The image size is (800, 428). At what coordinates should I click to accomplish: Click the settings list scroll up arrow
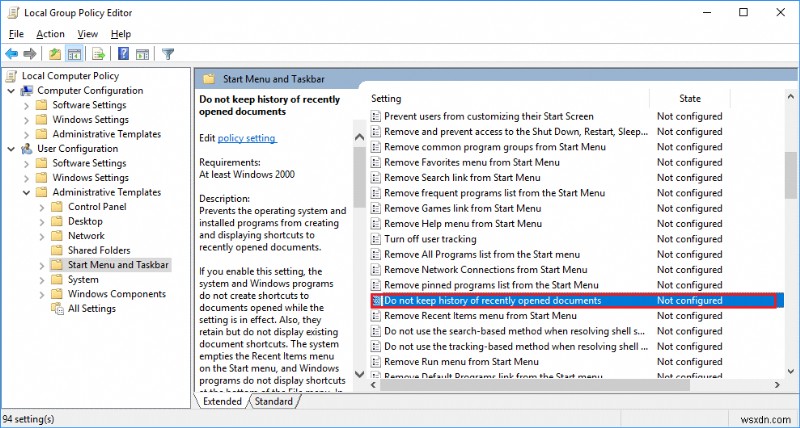click(x=790, y=96)
